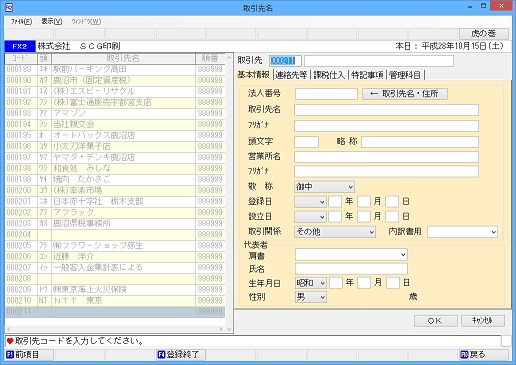Open the ウィンドウ(W) menu
The width and height of the screenshot is (516, 365).
86,22
